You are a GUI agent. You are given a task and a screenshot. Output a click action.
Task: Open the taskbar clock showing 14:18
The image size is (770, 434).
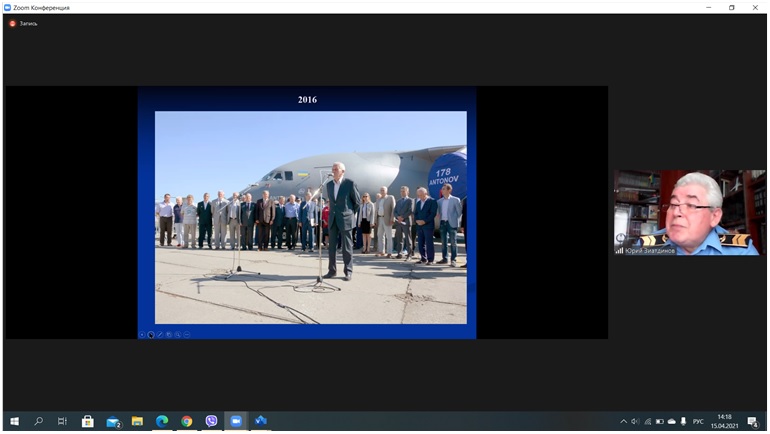[724, 421]
